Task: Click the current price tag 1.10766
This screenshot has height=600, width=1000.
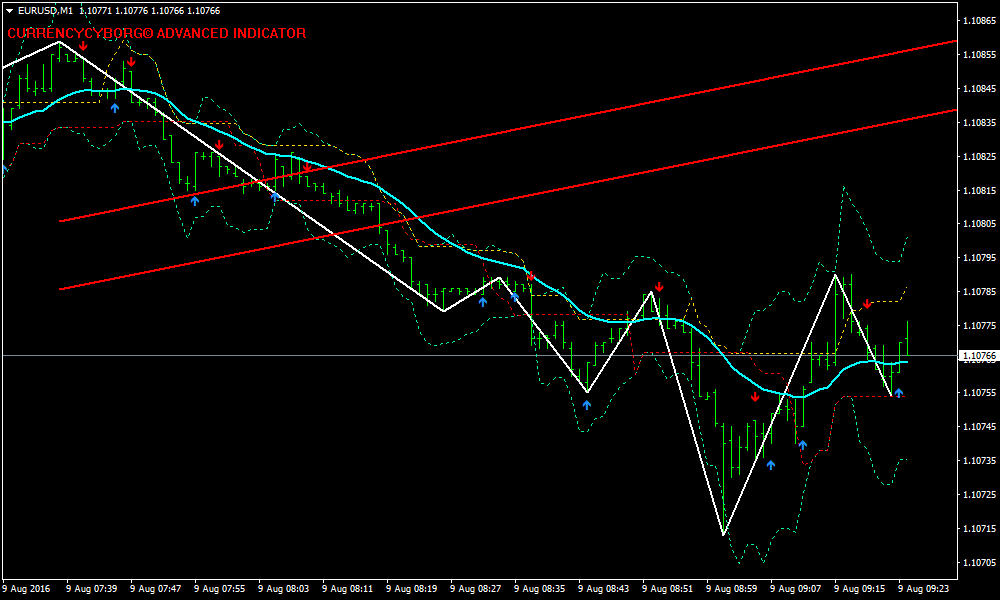Action: (x=975, y=356)
